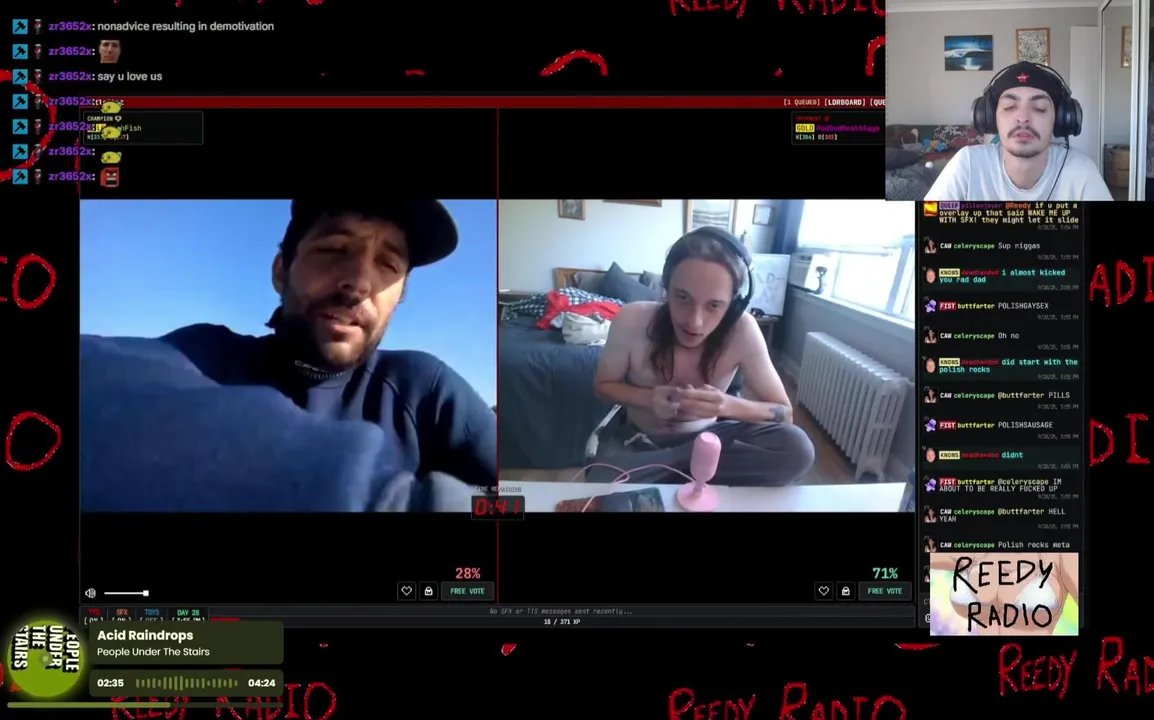Click the avatar beside the 'didnt' chat message
Image resolution: width=1154 pixels, height=720 pixels.
point(930,456)
